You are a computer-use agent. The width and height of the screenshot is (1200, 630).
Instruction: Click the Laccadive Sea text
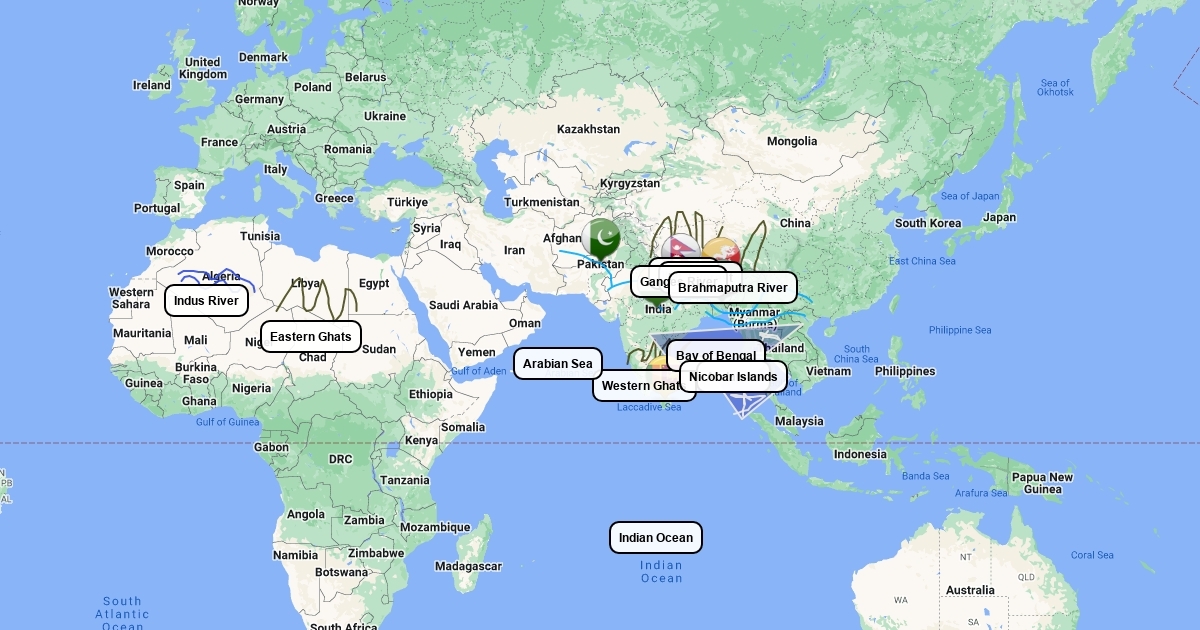point(649,407)
